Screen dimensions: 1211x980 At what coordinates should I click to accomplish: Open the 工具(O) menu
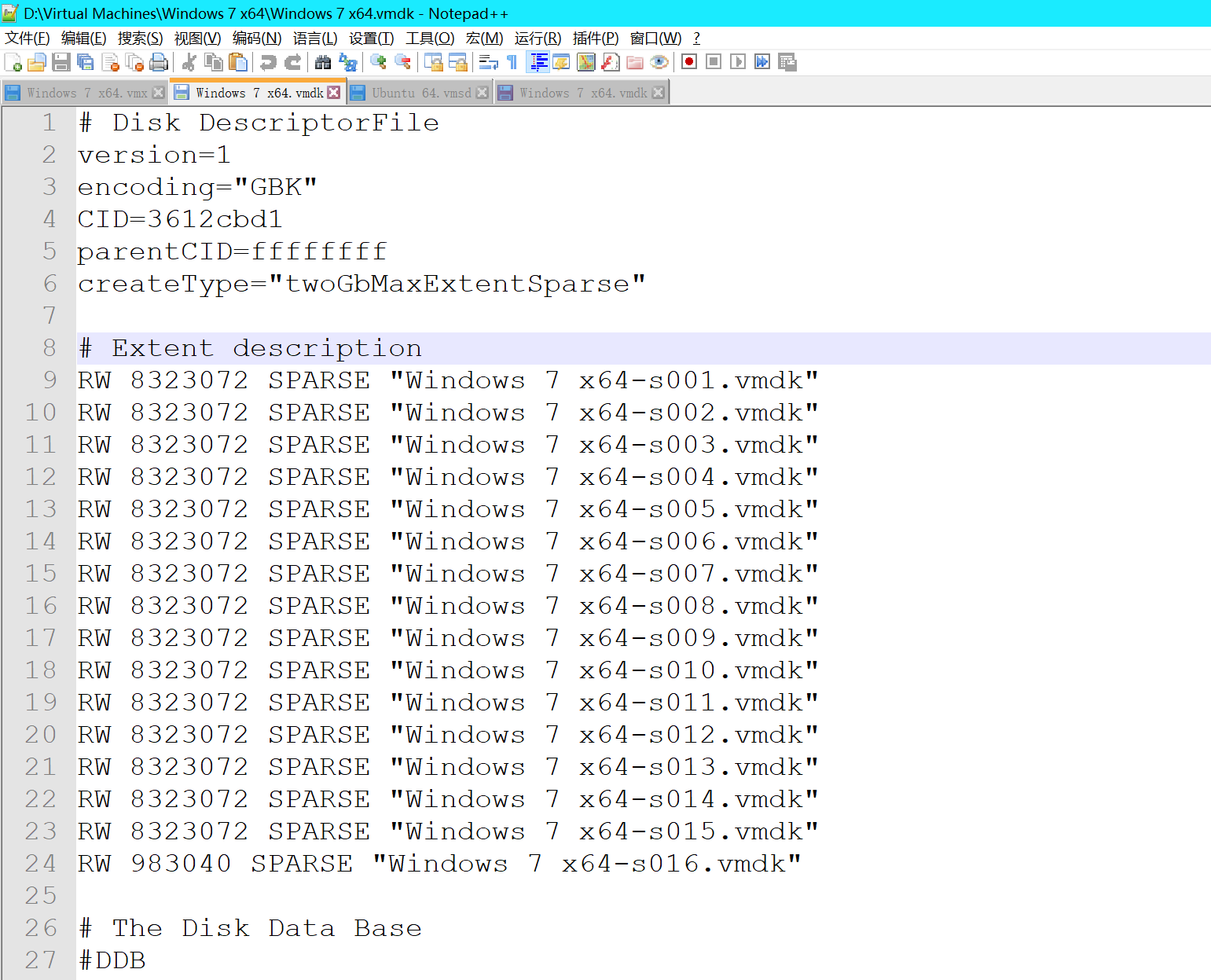pyautogui.click(x=430, y=39)
